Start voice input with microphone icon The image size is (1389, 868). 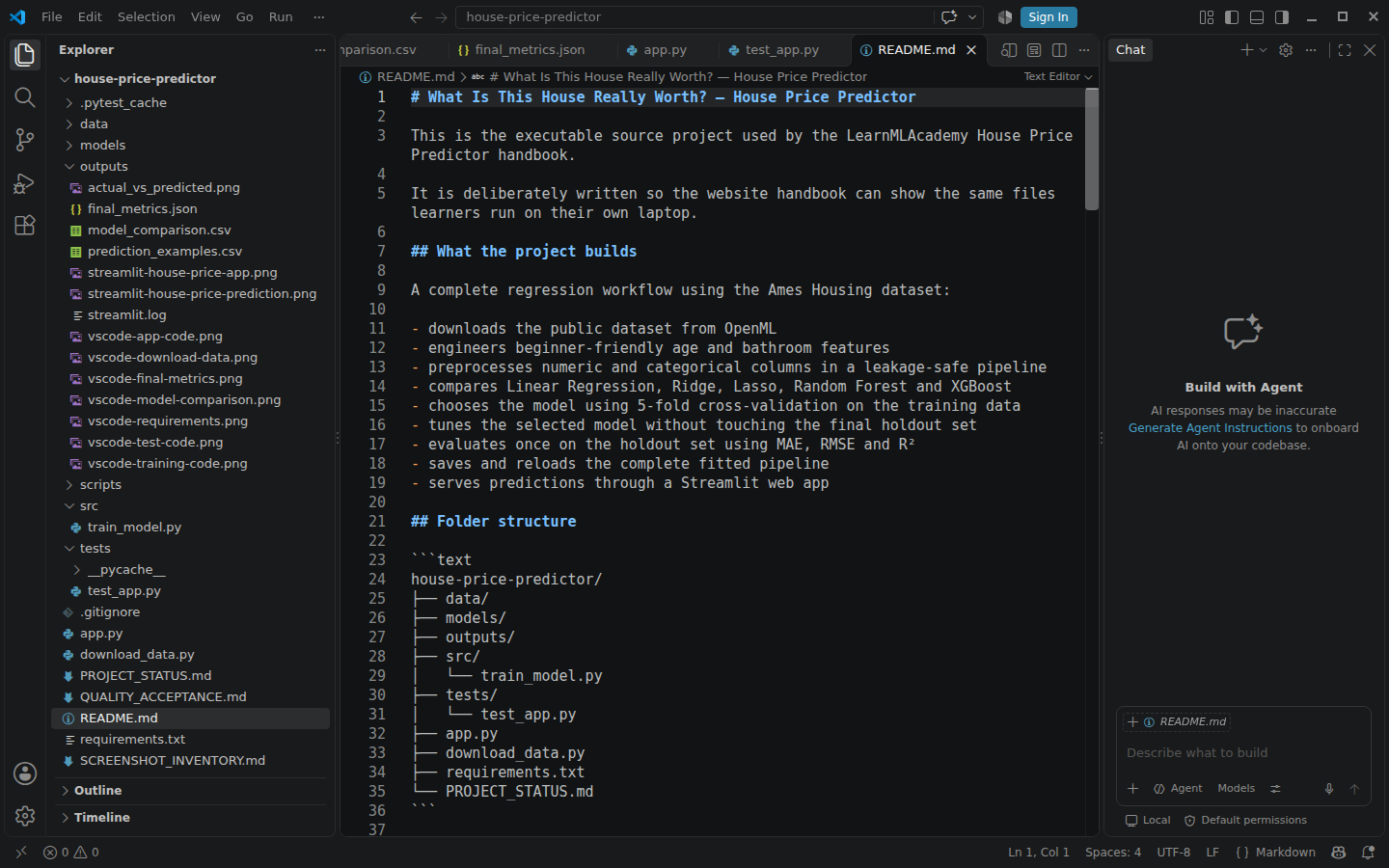(1329, 789)
